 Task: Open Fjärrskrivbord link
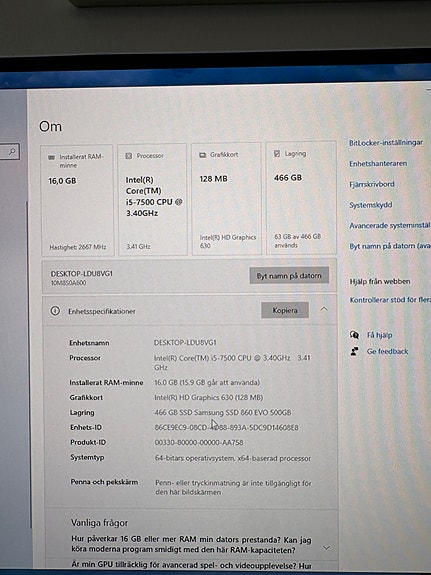point(372,184)
